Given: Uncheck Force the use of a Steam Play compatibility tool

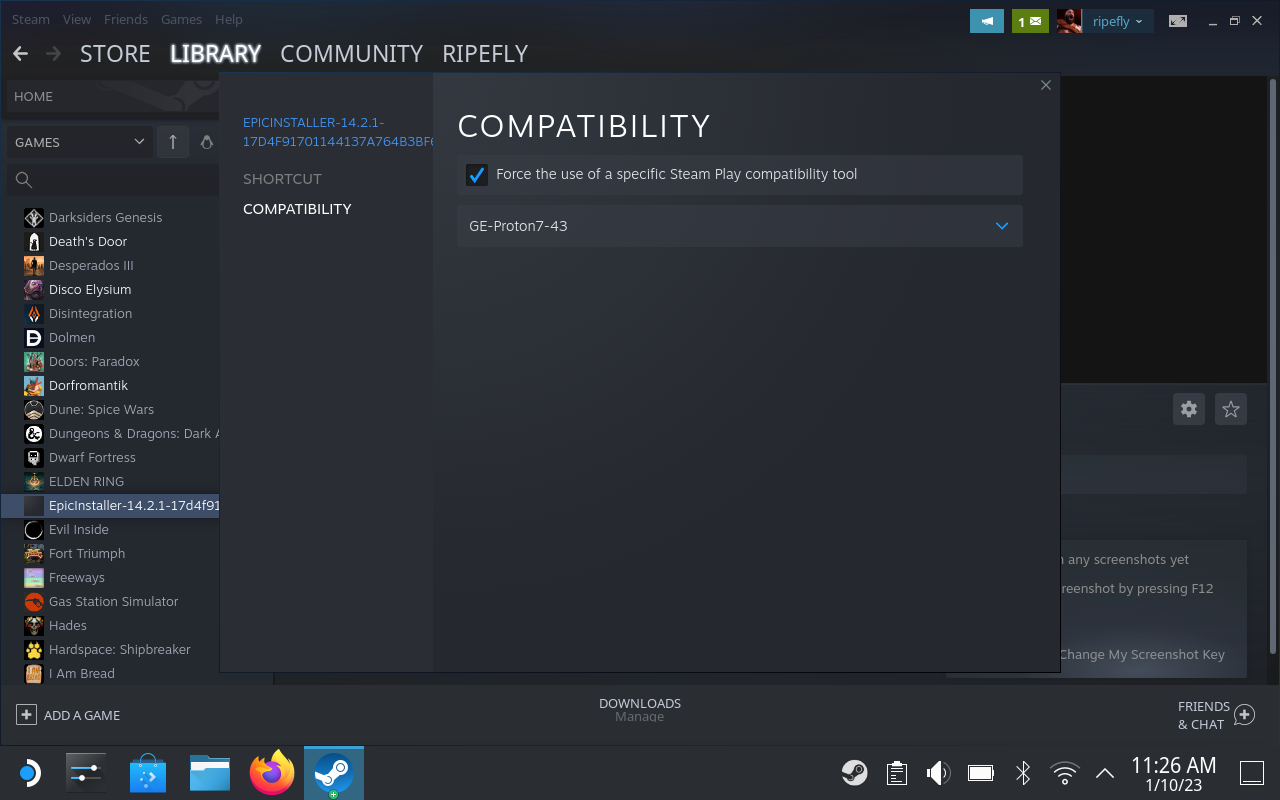Looking at the screenshot, I should point(477,175).
